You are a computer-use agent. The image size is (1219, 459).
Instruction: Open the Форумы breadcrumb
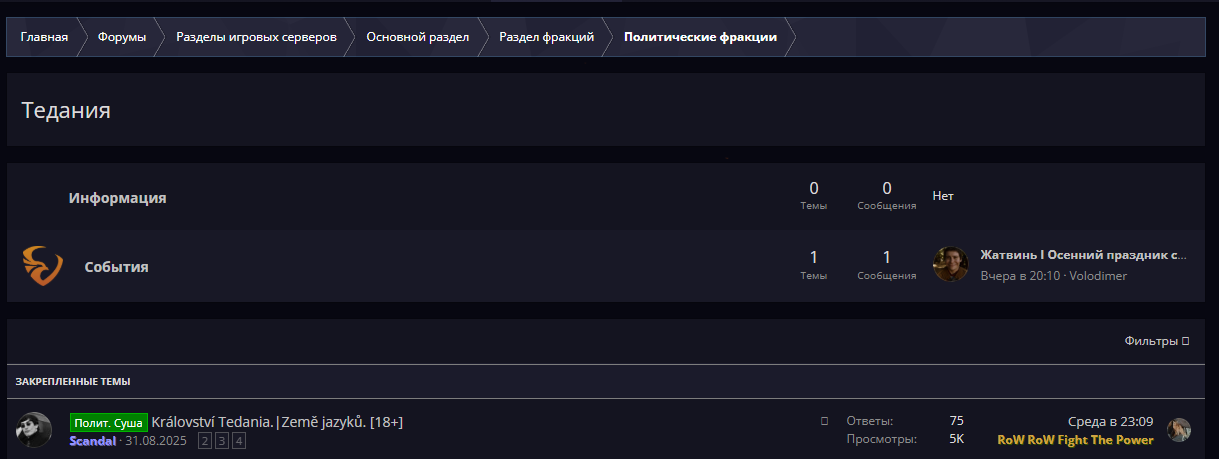(122, 37)
